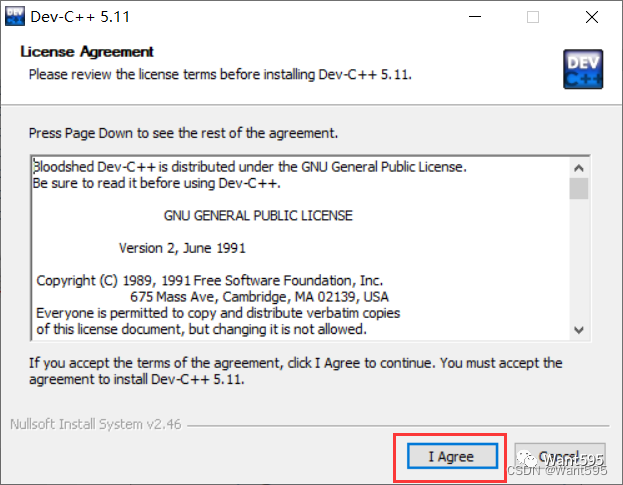Close the Dev-C++ 5.11 setup window
Viewport: 623px width, 485px height.
pos(592,17)
